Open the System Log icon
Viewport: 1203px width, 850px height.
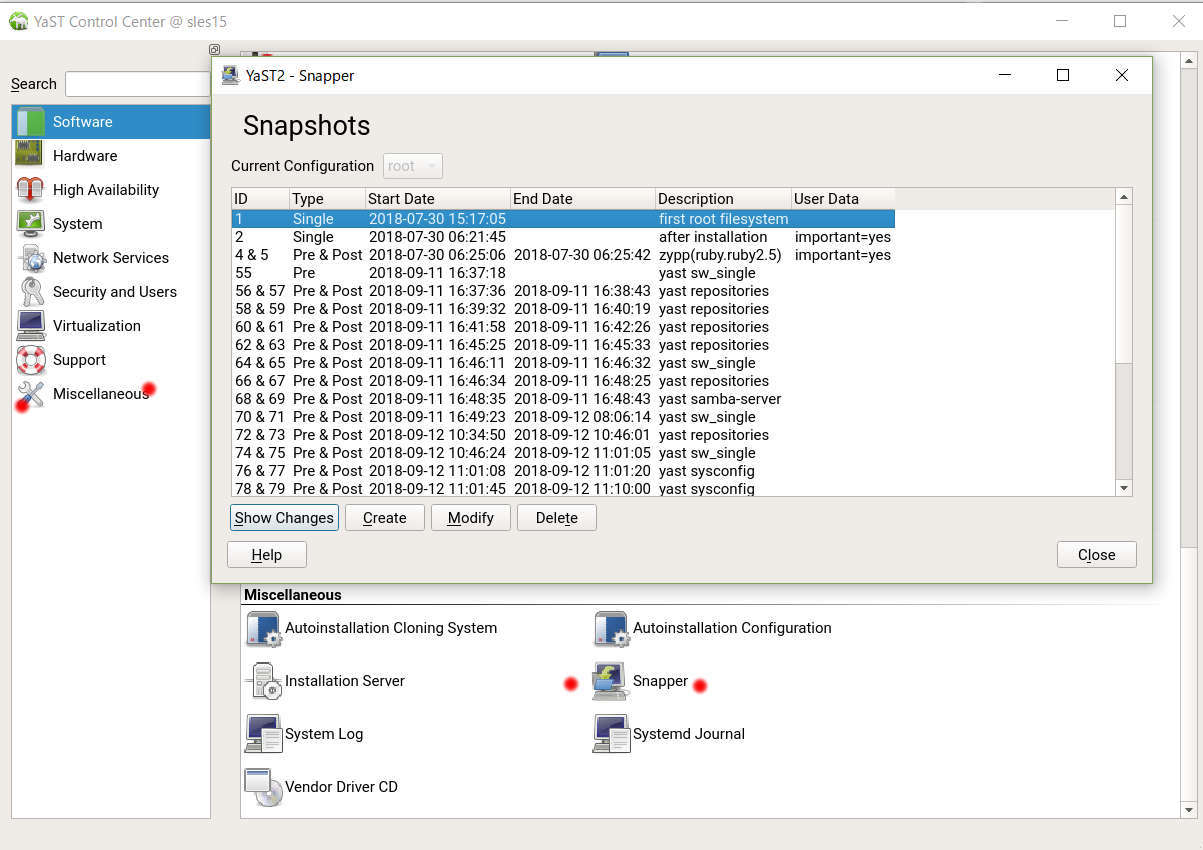point(263,734)
